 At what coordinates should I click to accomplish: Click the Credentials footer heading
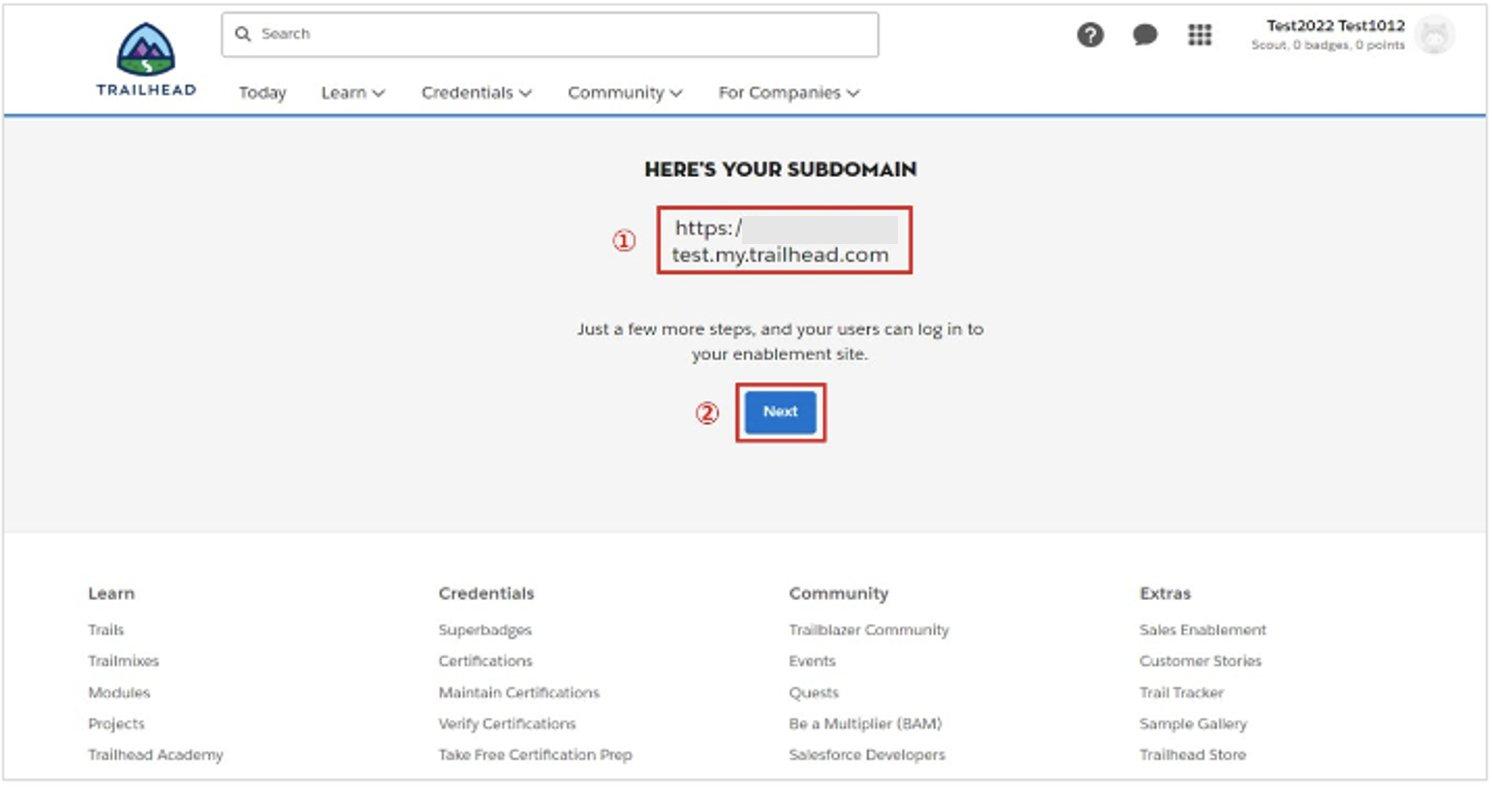pyautogui.click(x=486, y=593)
